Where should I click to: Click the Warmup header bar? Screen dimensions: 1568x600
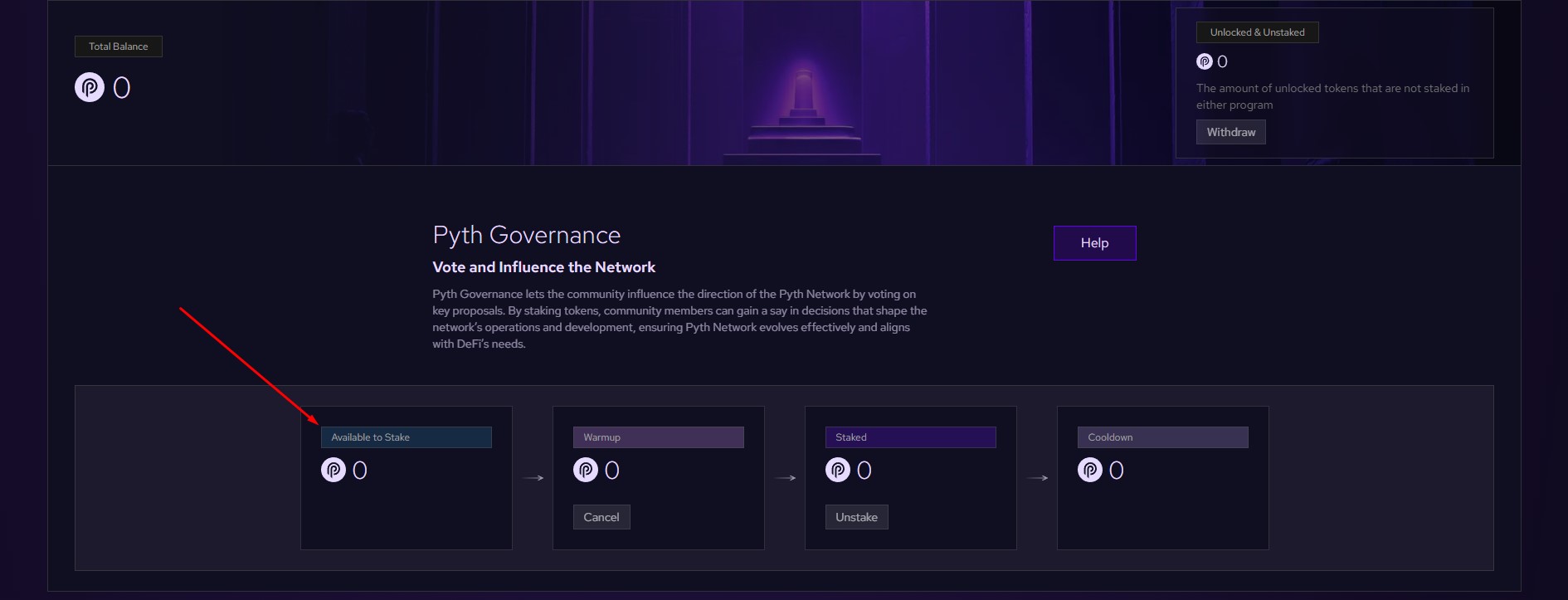pos(658,437)
